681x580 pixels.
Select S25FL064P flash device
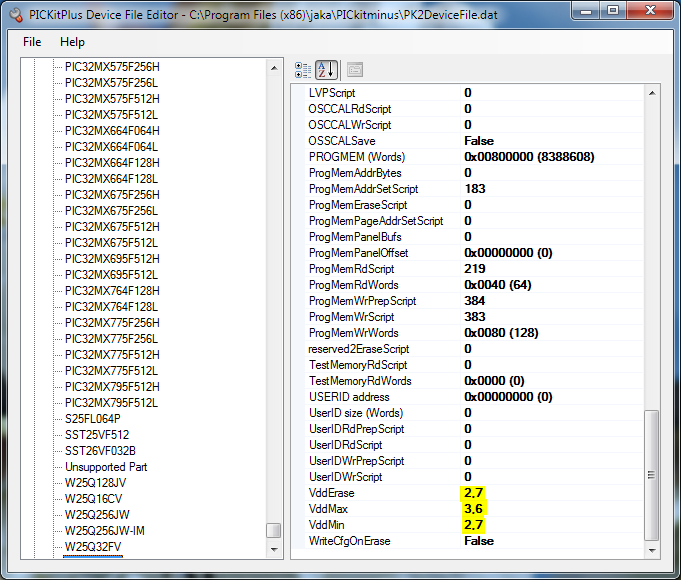click(x=93, y=419)
